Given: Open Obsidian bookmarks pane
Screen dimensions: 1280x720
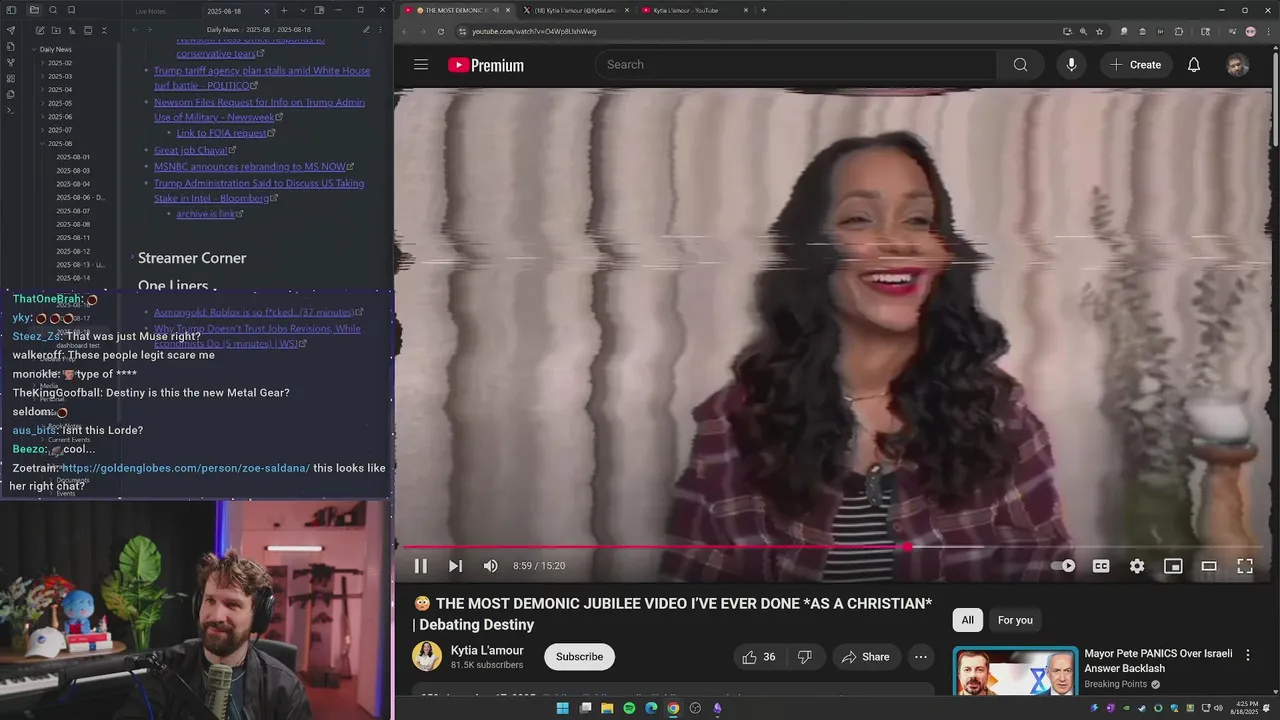Looking at the screenshot, I should click(72, 10).
